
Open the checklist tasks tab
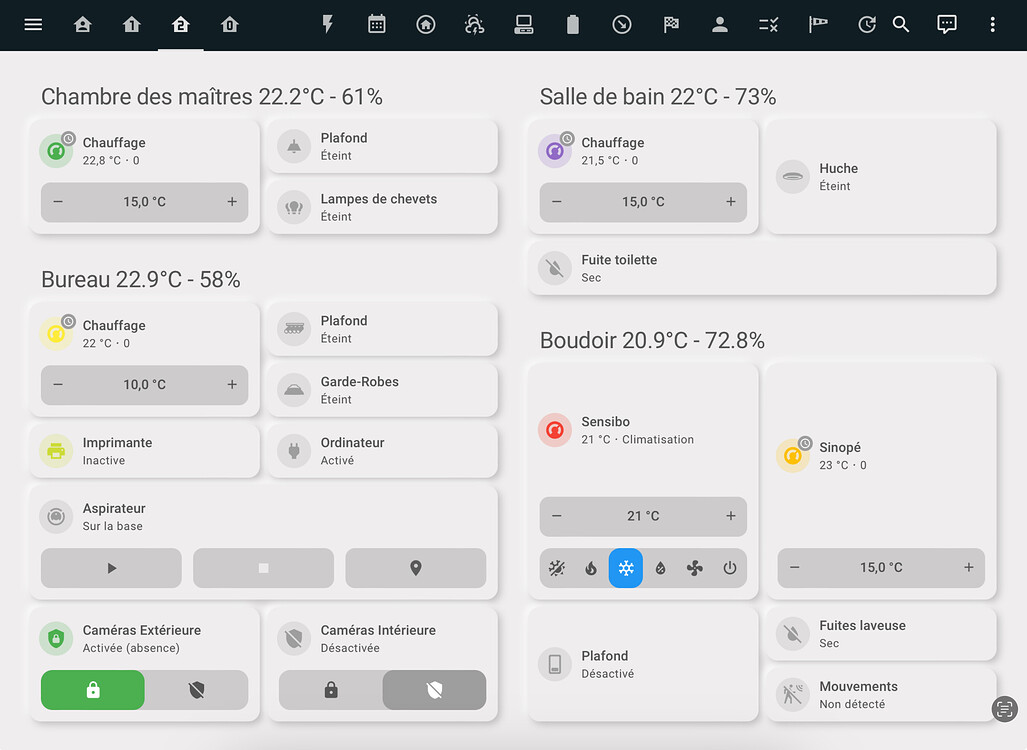tap(768, 25)
